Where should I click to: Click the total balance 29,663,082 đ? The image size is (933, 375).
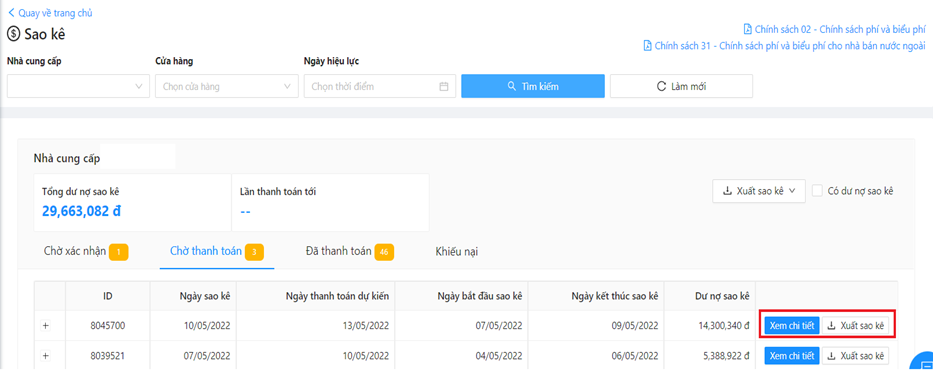pos(82,211)
